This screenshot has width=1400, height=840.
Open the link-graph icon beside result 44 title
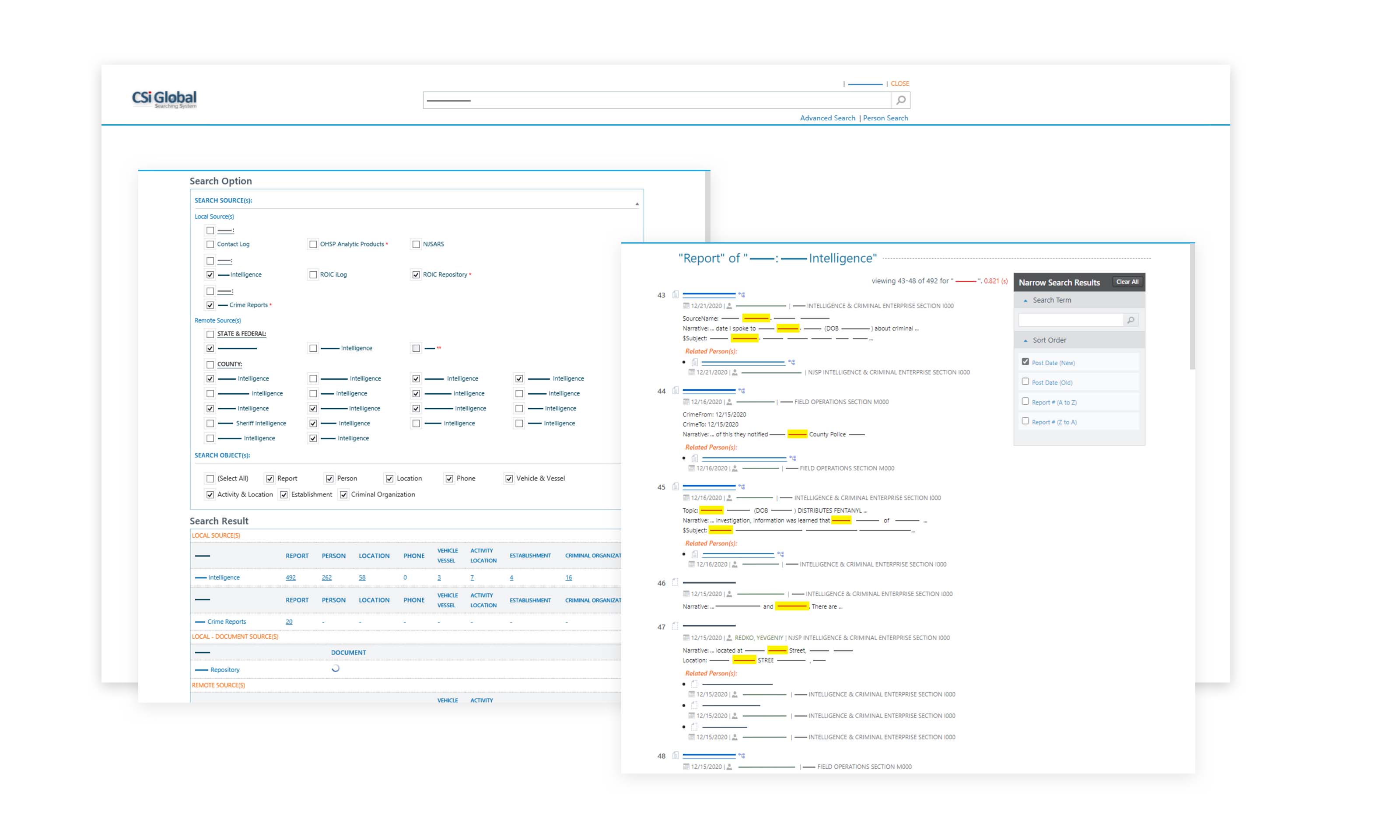(741, 391)
